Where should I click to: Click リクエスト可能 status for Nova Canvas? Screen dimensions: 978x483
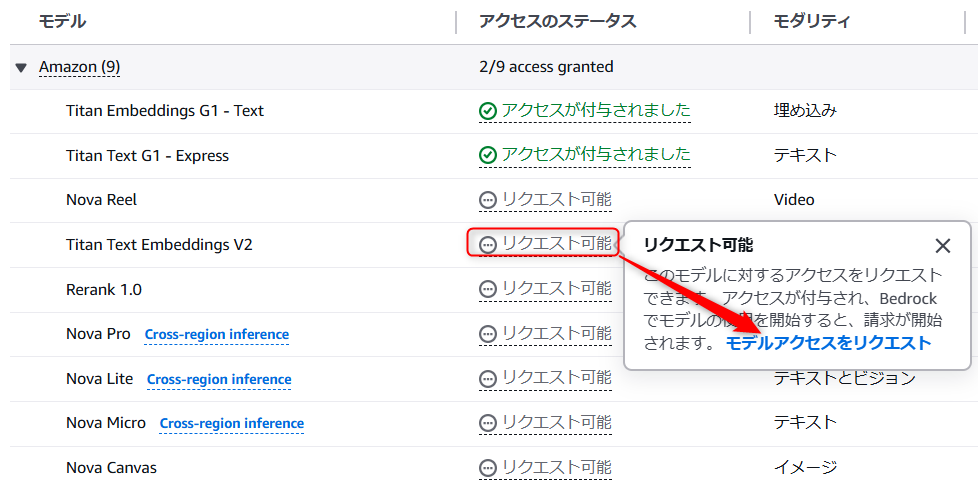(x=545, y=467)
